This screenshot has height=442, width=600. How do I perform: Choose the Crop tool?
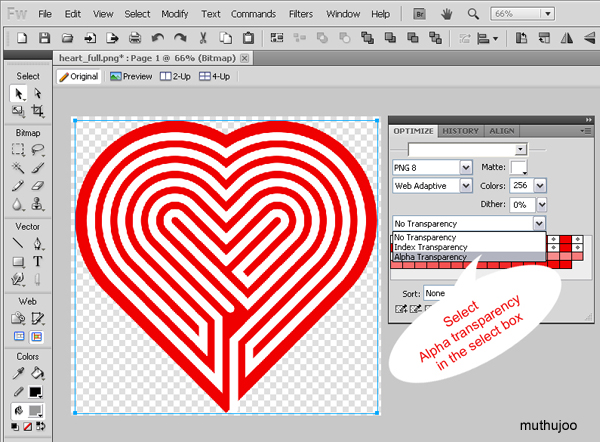(38, 111)
